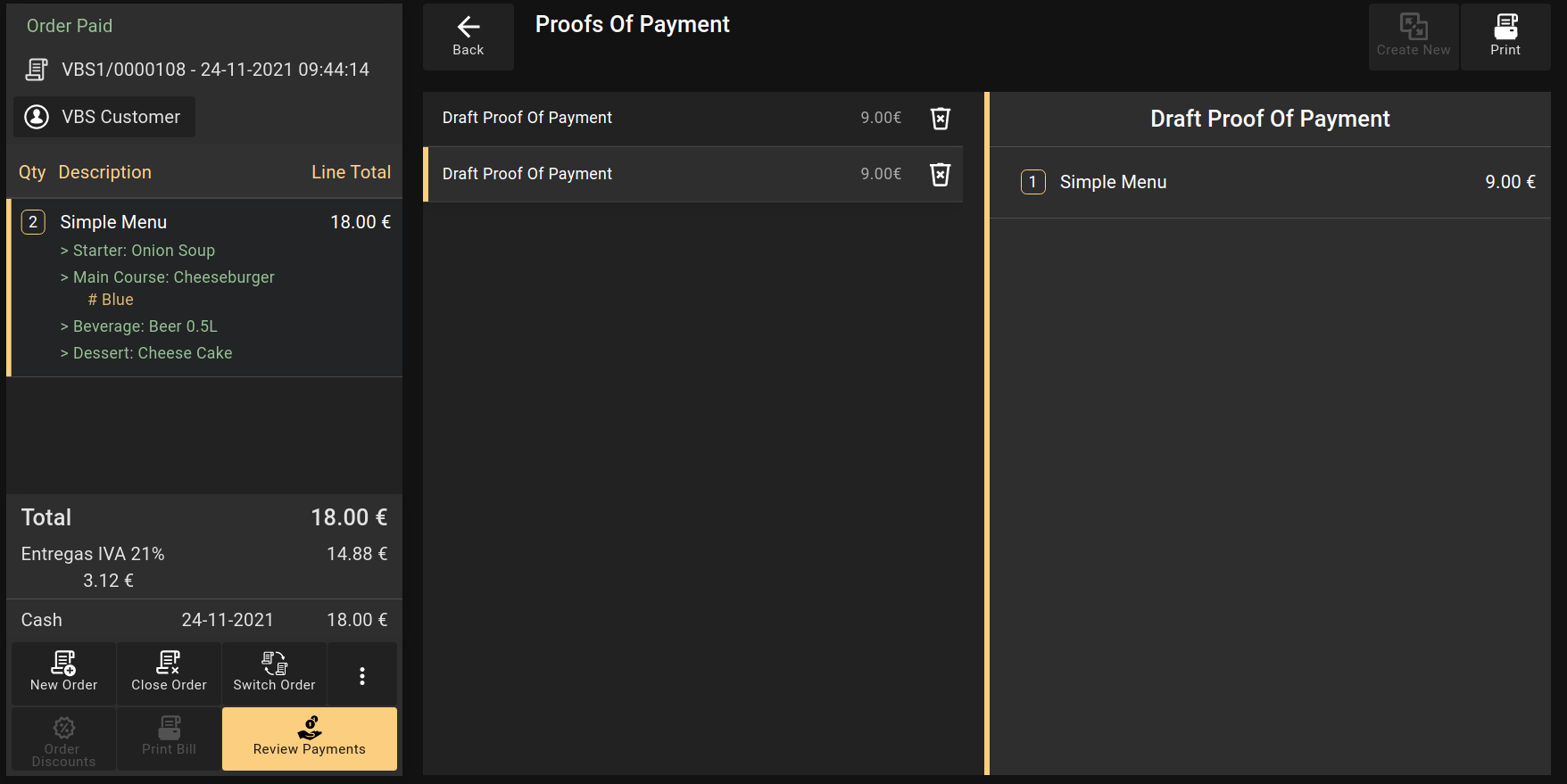Image resolution: width=1567 pixels, height=784 pixels.
Task: Click the Create New button
Action: click(1413, 37)
